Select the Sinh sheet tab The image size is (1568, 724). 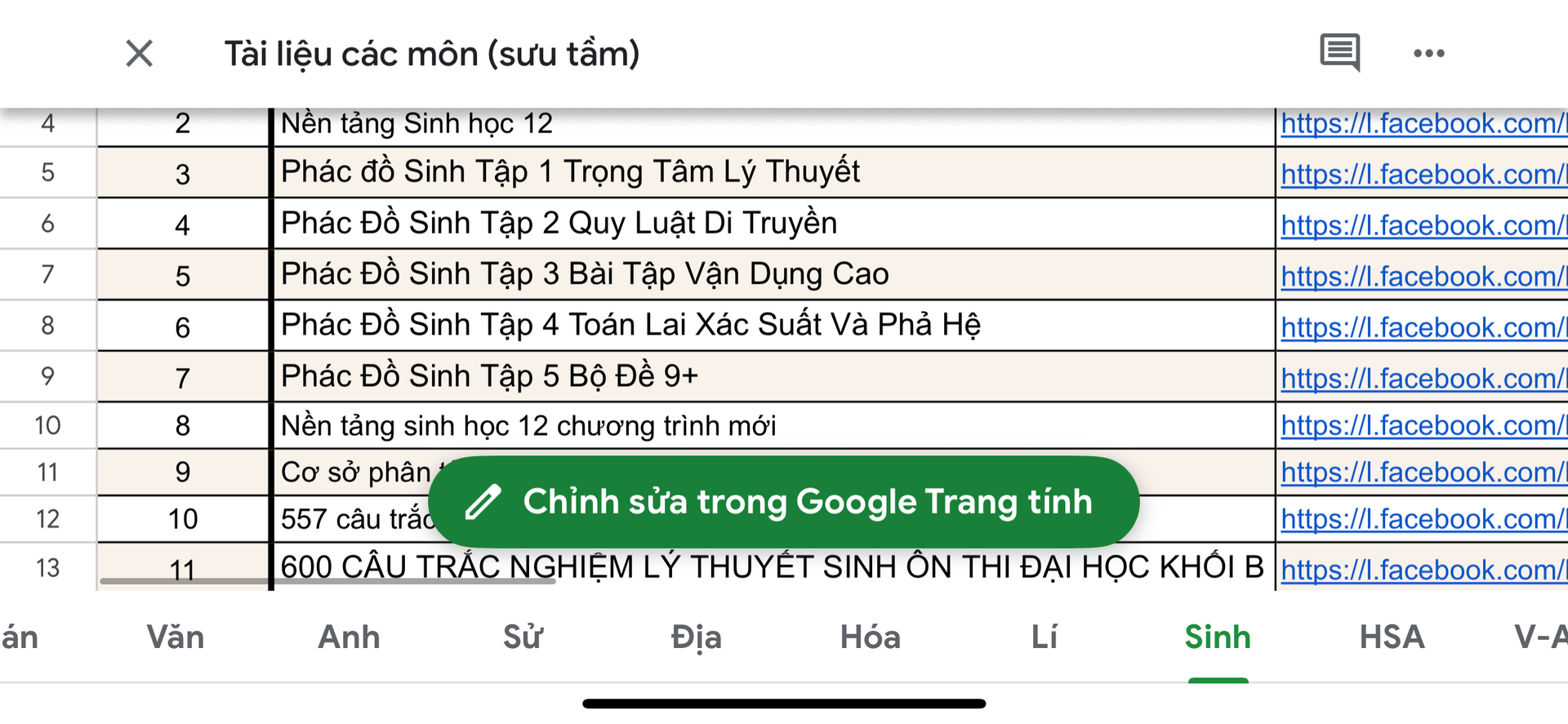tap(1217, 637)
